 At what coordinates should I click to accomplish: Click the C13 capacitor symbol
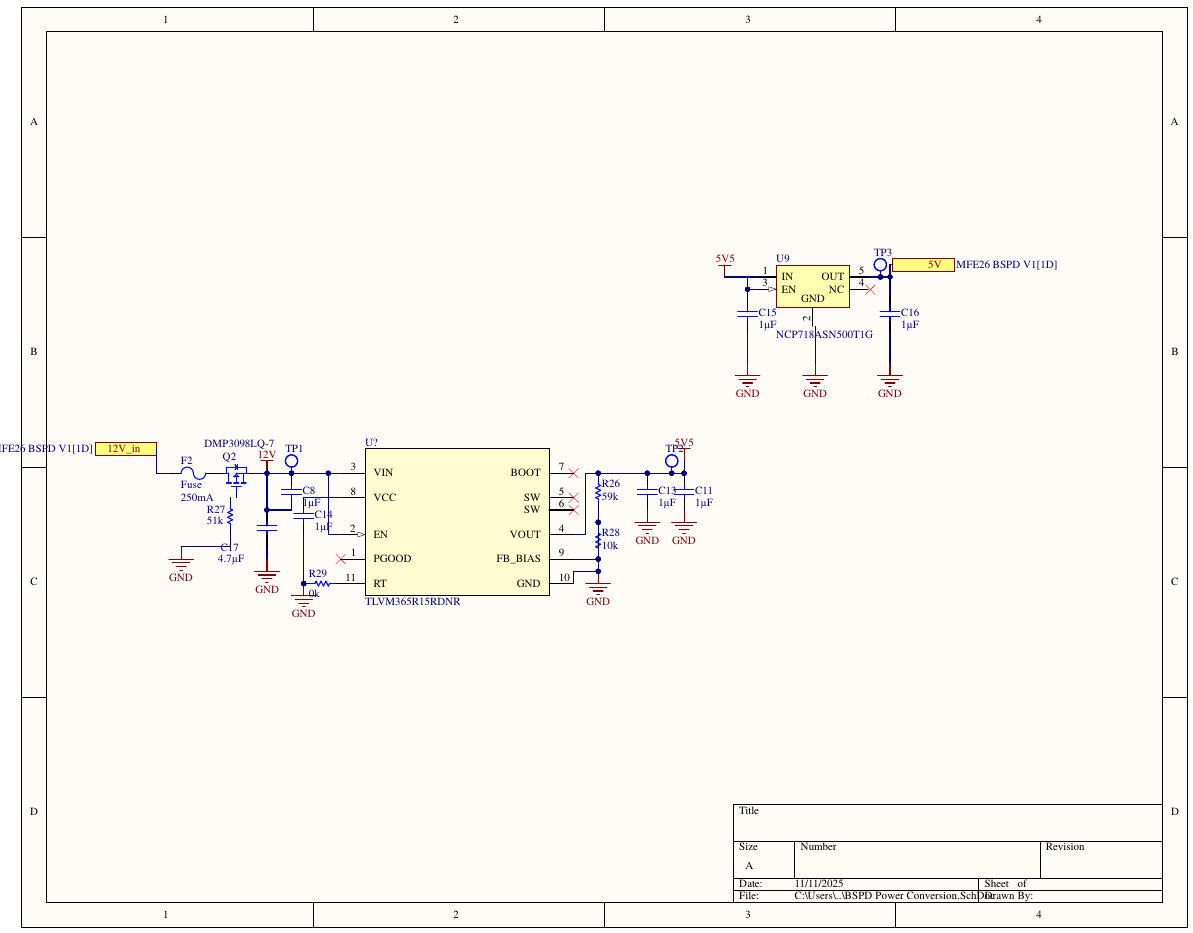(647, 492)
